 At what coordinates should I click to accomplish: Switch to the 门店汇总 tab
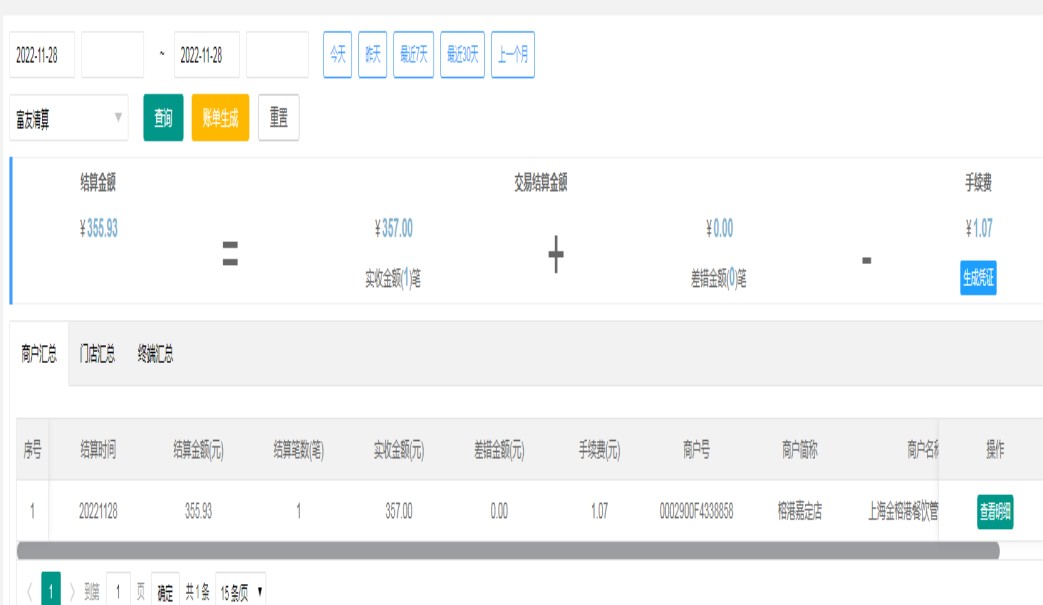coord(97,354)
